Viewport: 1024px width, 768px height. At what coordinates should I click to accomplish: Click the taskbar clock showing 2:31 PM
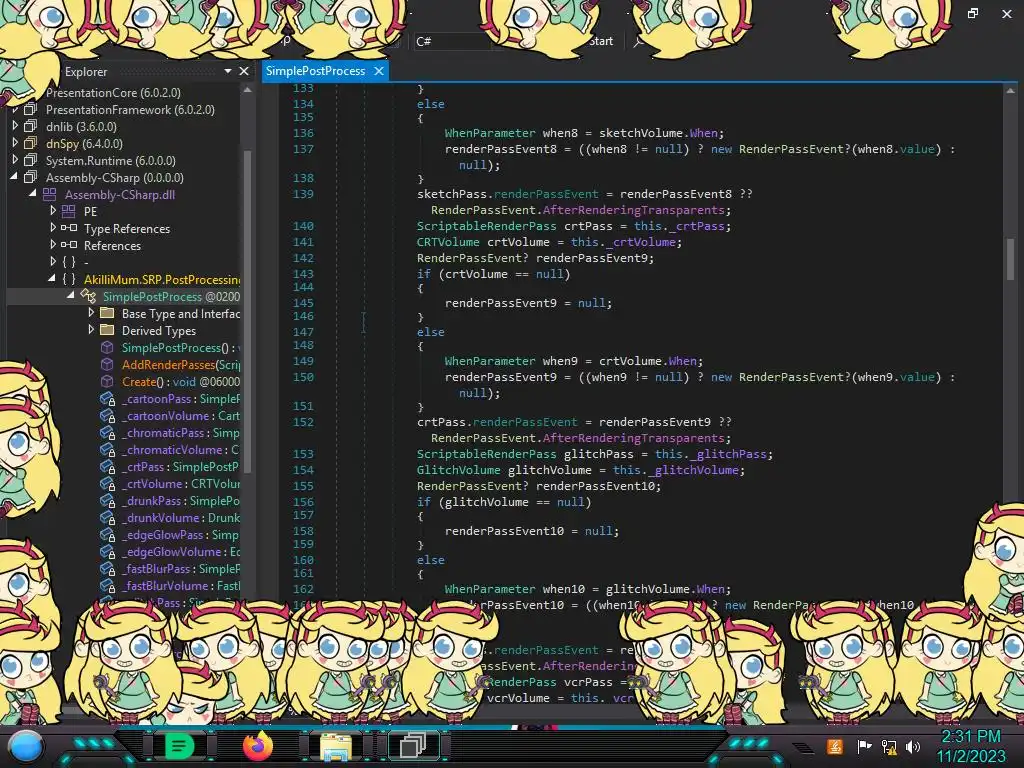[970, 746]
